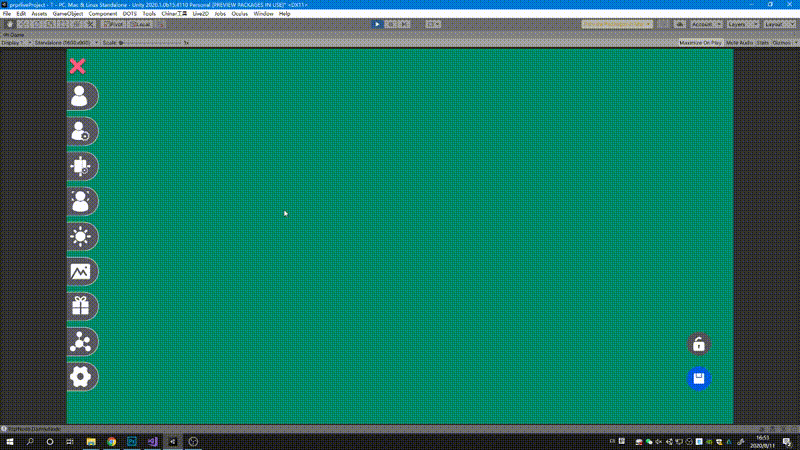Click the Unity Pause button
Screen dimensions: 800x450
pos(391,24)
